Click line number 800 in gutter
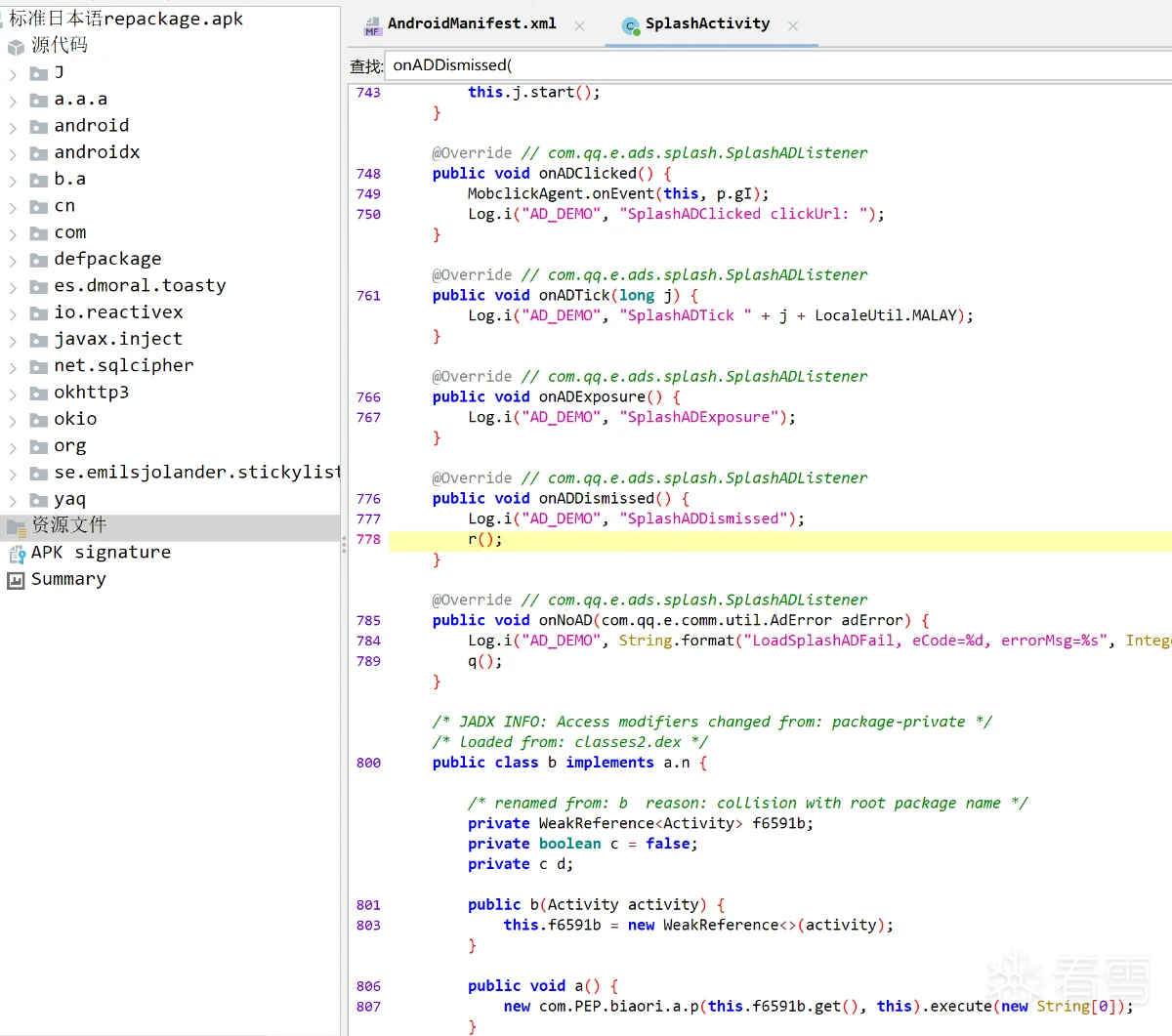1172x1036 pixels. (368, 764)
